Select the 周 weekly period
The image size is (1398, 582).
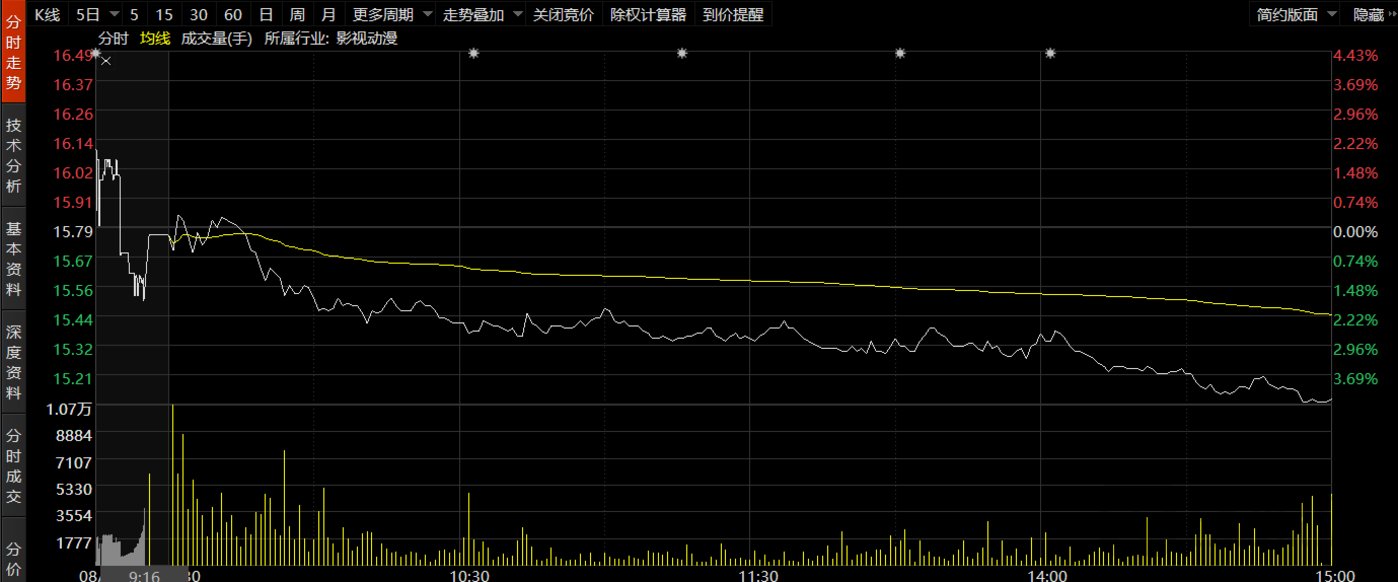297,15
